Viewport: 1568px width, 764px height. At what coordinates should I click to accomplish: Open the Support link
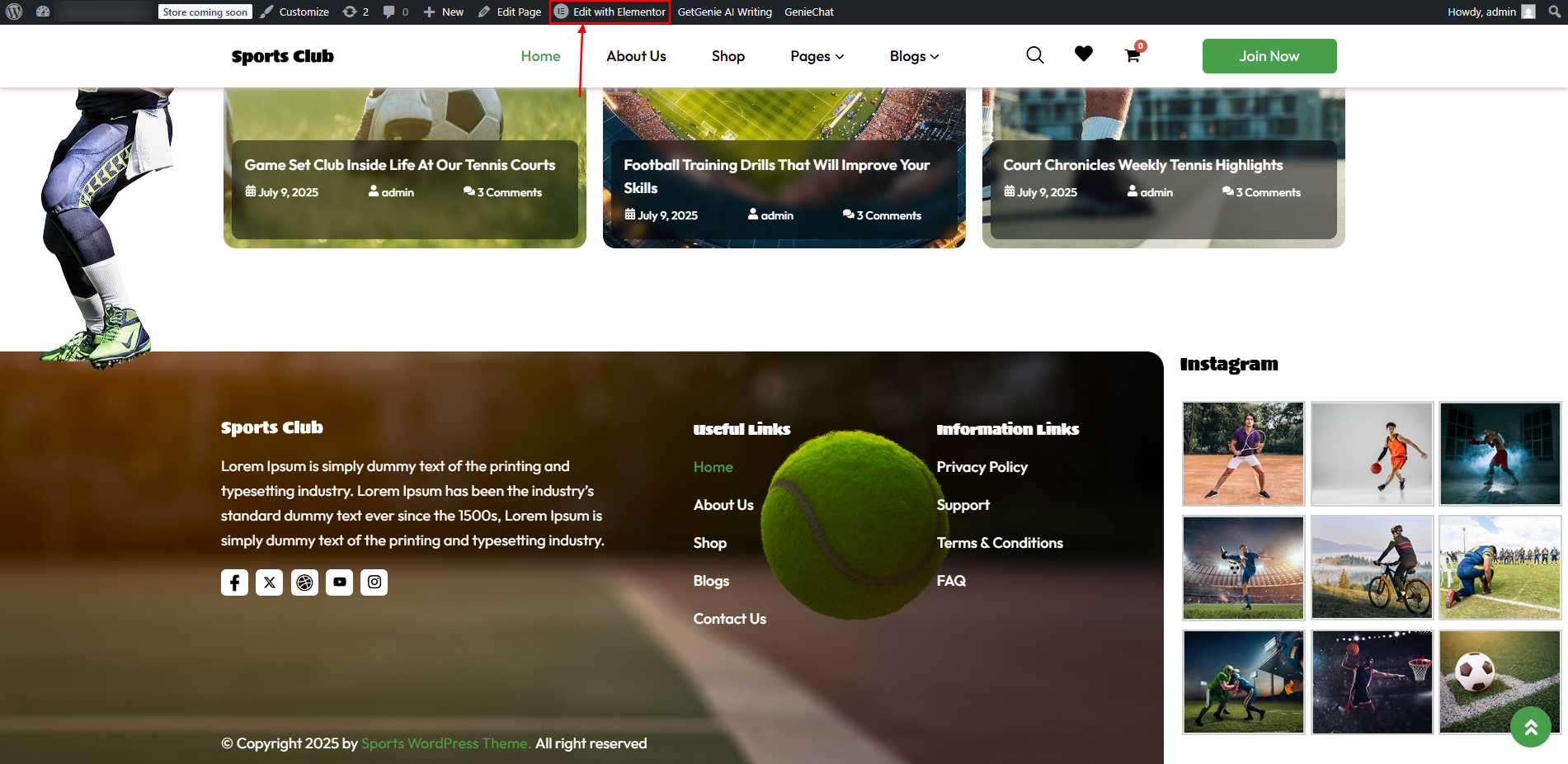pyautogui.click(x=963, y=505)
